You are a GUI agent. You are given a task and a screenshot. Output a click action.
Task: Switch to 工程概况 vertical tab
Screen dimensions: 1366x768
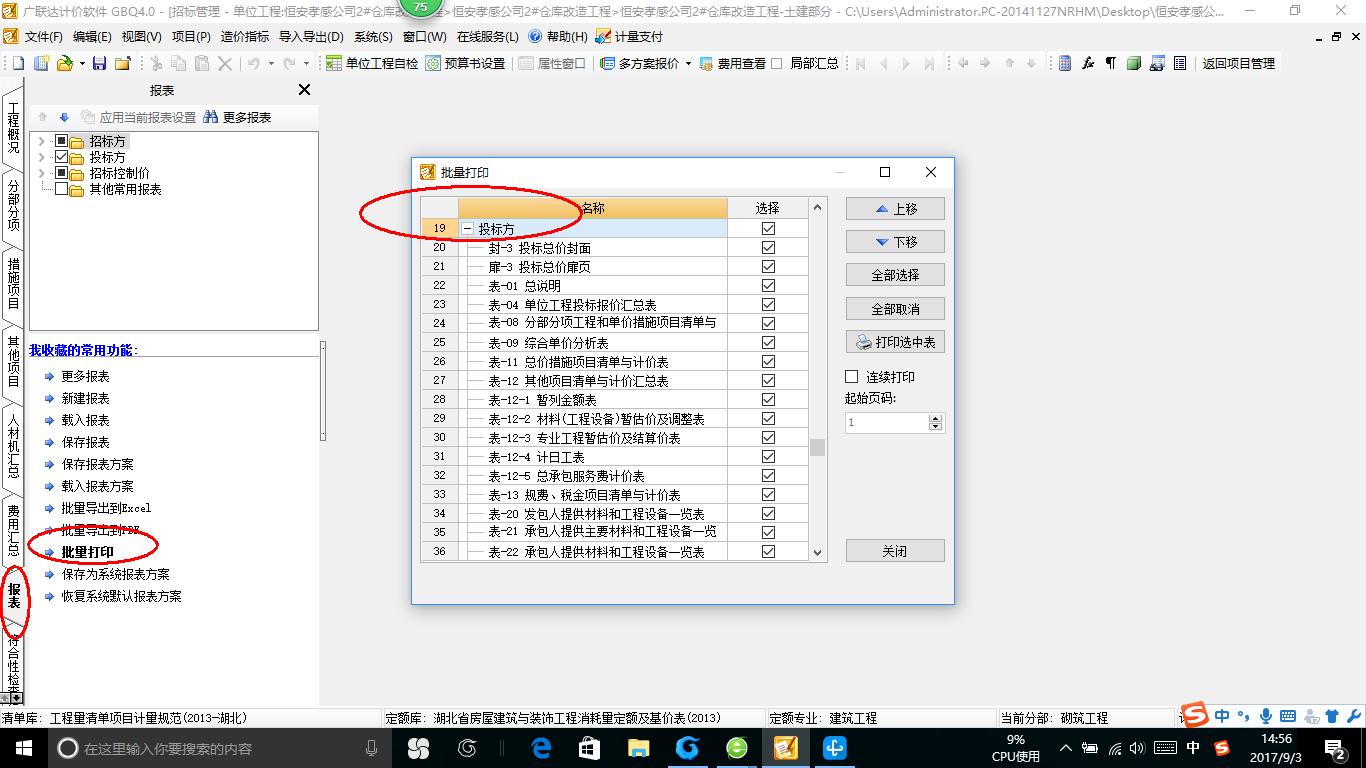13,127
